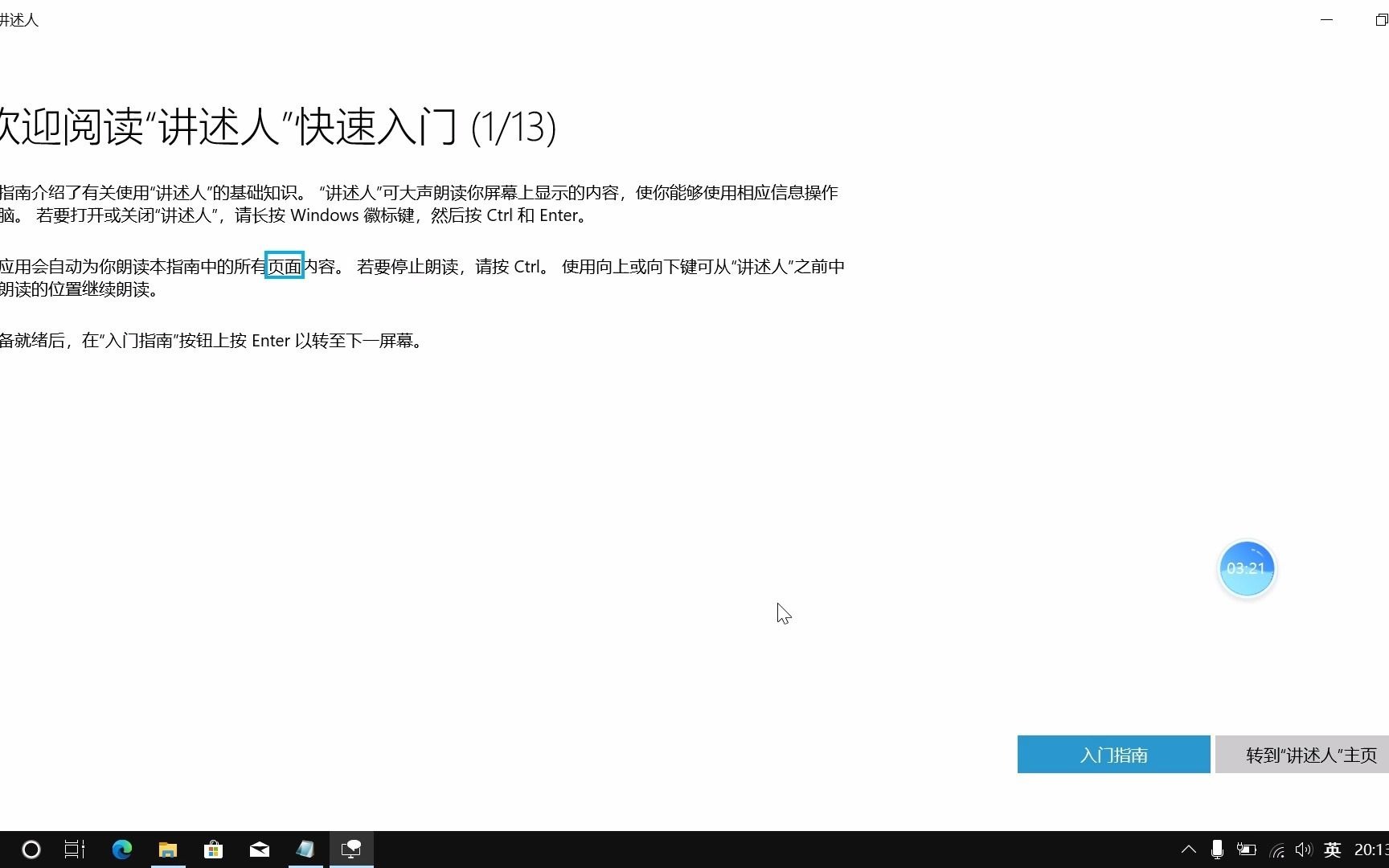Image resolution: width=1389 pixels, height=868 pixels.
Task: Click the line 朗读的位置继续朗读
Action: (80, 289)
